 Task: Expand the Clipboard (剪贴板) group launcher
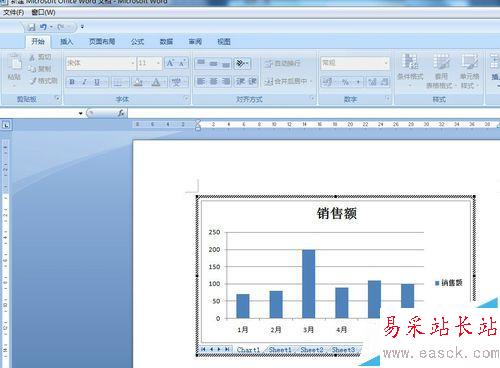[x=57, y=99]
